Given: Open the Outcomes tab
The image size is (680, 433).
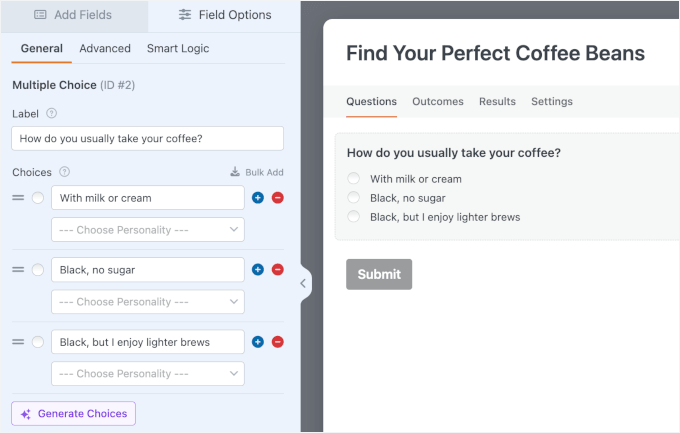Looking at the screenshot, I should coord(437,102).
